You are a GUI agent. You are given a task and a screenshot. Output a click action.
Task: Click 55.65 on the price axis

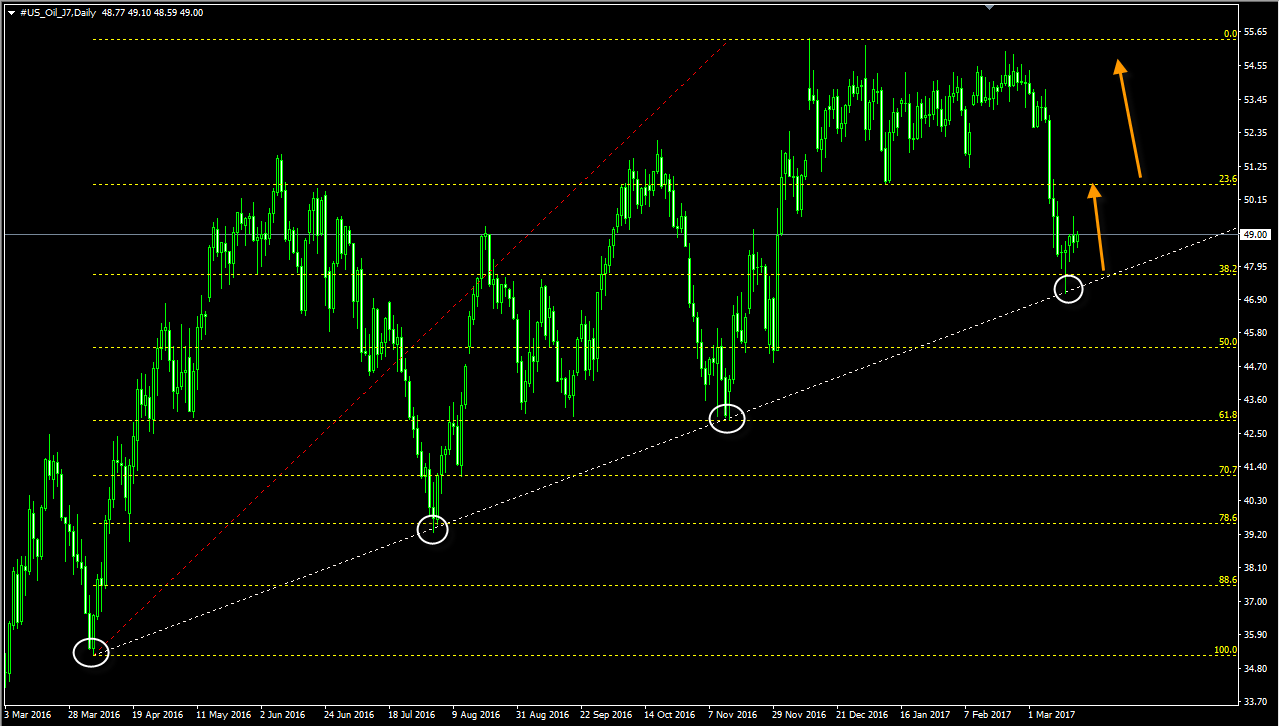[1255, 33]
